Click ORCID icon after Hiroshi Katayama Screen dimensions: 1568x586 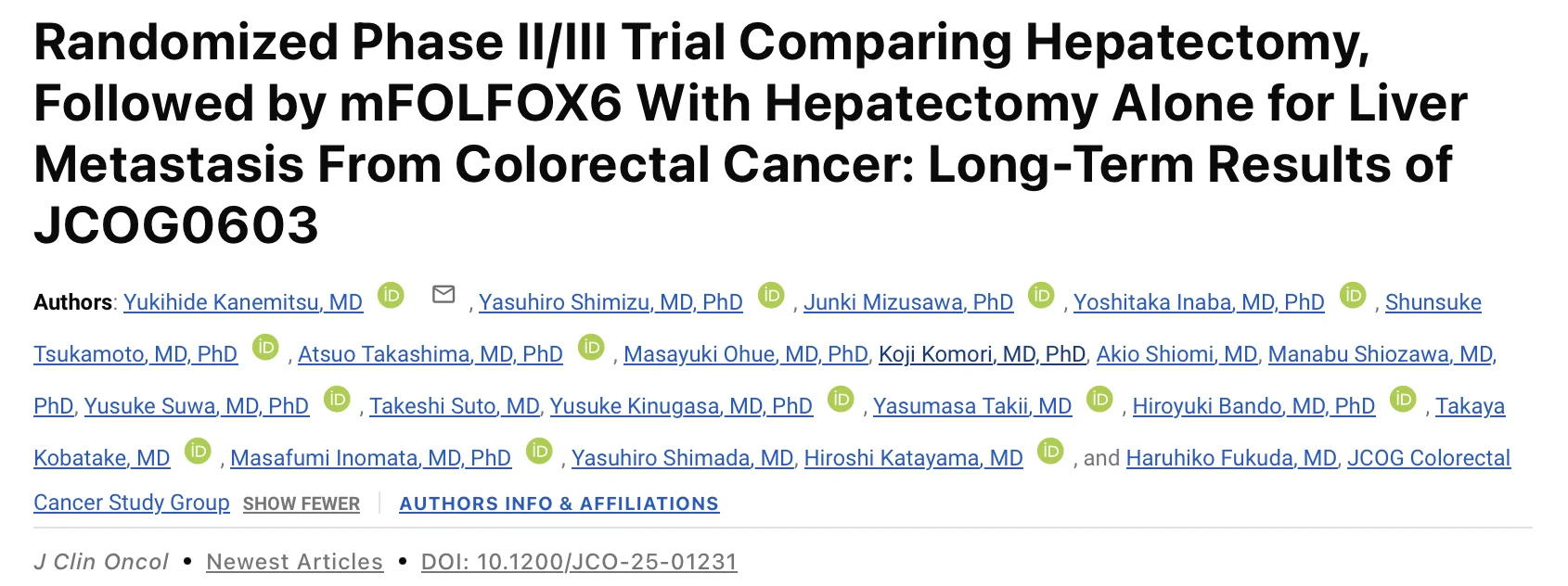1050,452
